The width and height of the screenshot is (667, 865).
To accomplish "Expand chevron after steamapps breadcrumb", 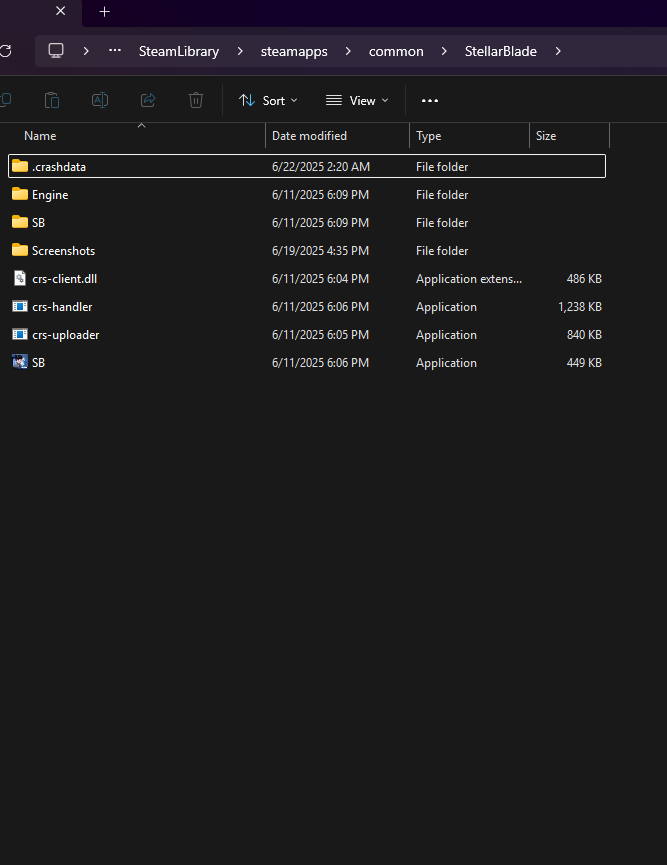I will pyautogui.click(x=348, y=51).
